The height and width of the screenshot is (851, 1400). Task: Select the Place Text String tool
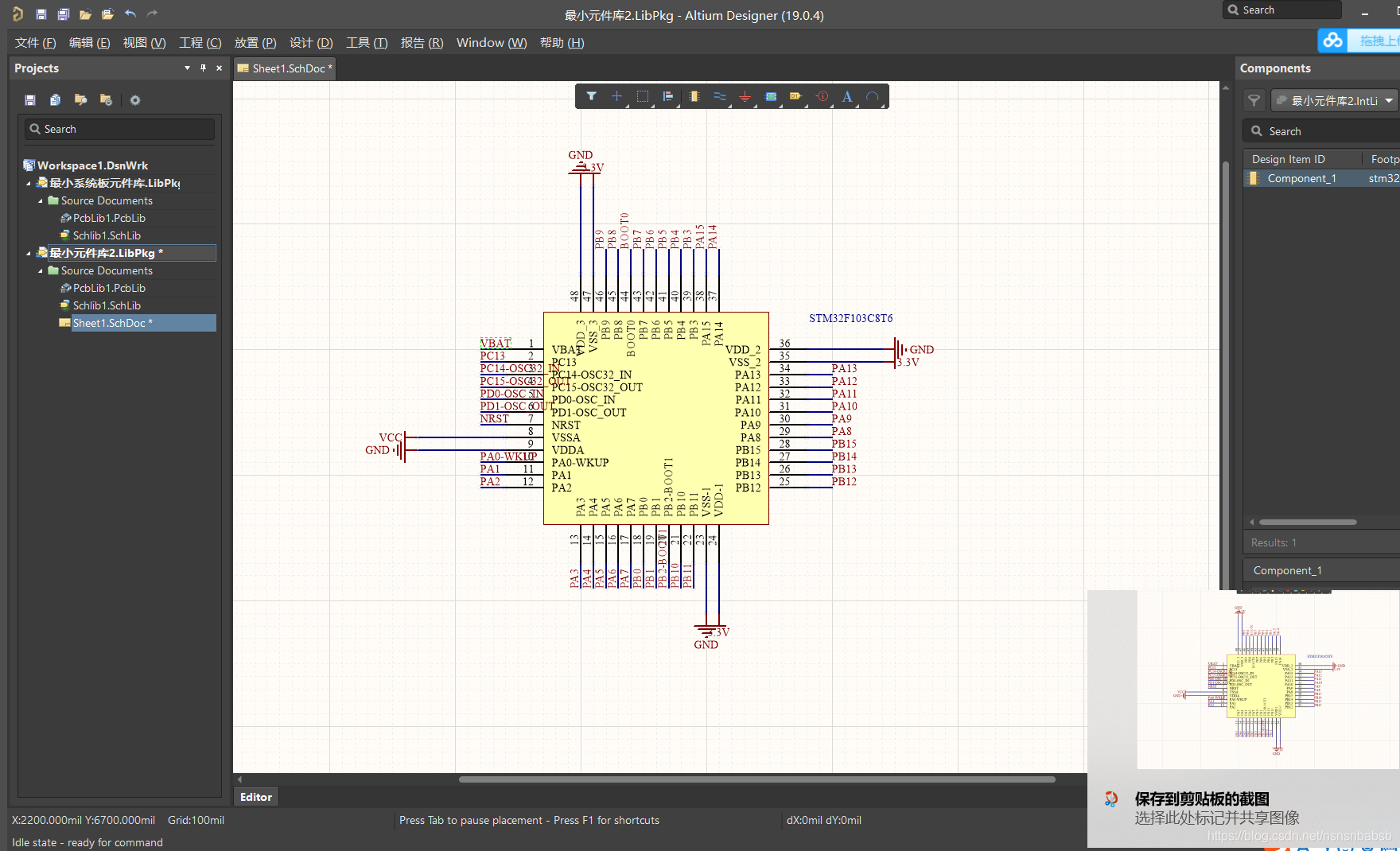click(x=847, y=96)
